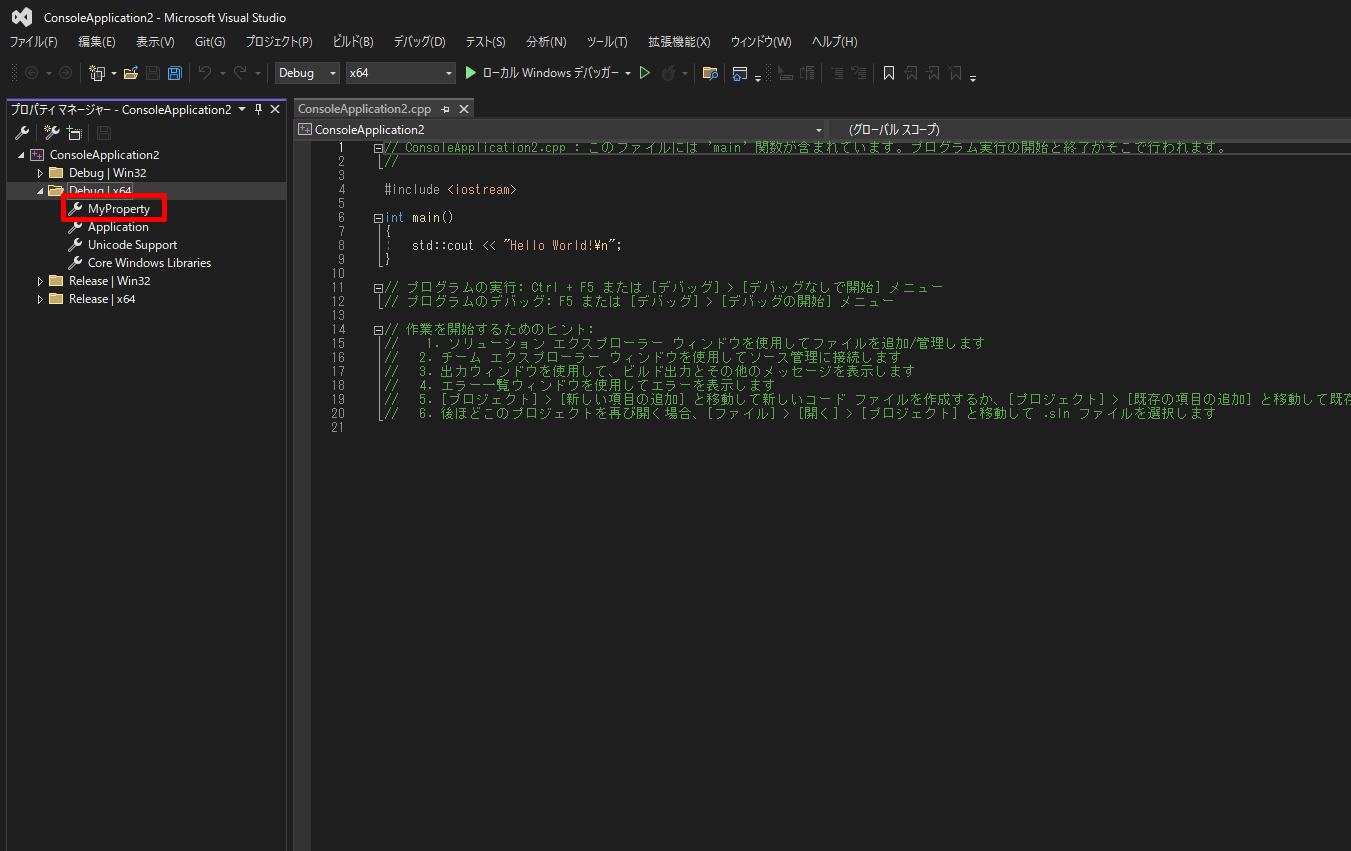Toggle a bookmark on the current line

click(x=888, y=73)
